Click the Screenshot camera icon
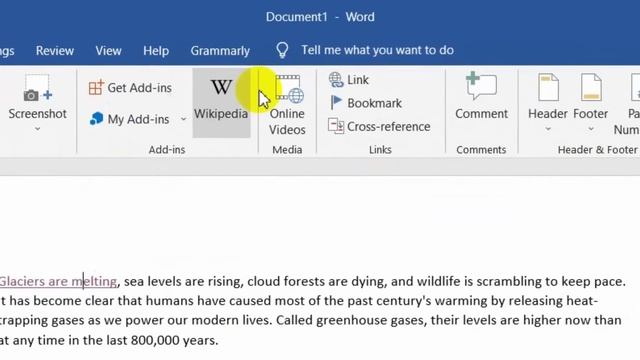This screenshot has height=360, width=640. pos(37,88)
